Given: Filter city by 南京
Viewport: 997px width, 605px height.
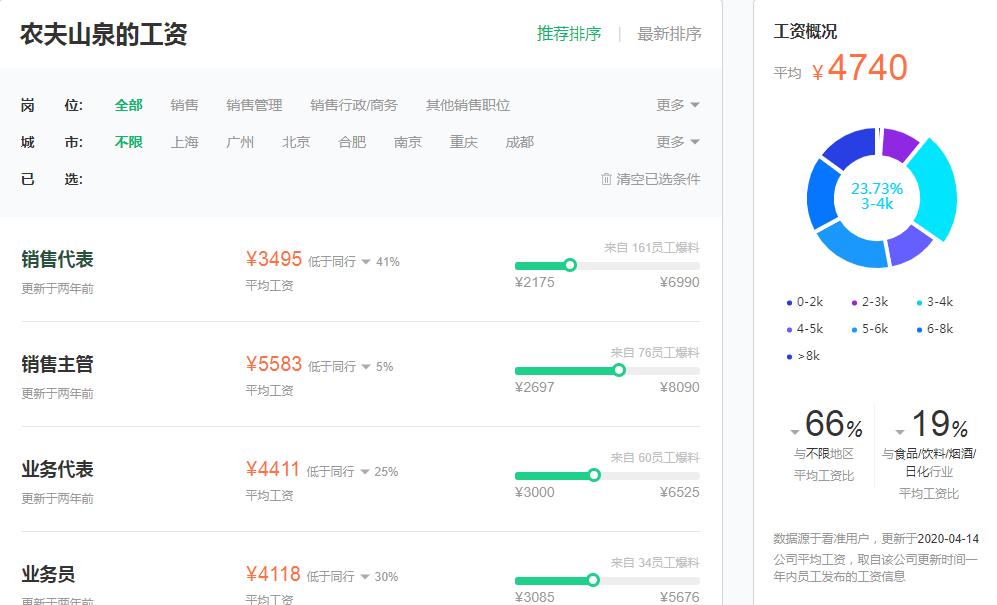Looking at the screenshot, I should pos(408,142).
